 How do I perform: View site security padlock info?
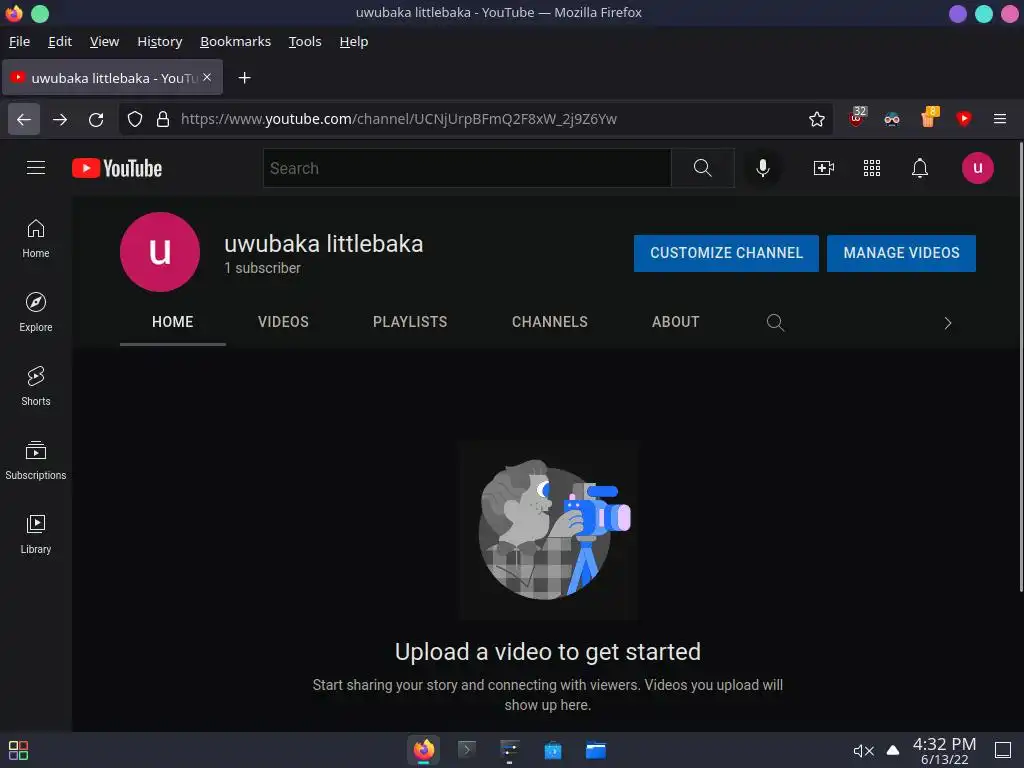(163, 119)
